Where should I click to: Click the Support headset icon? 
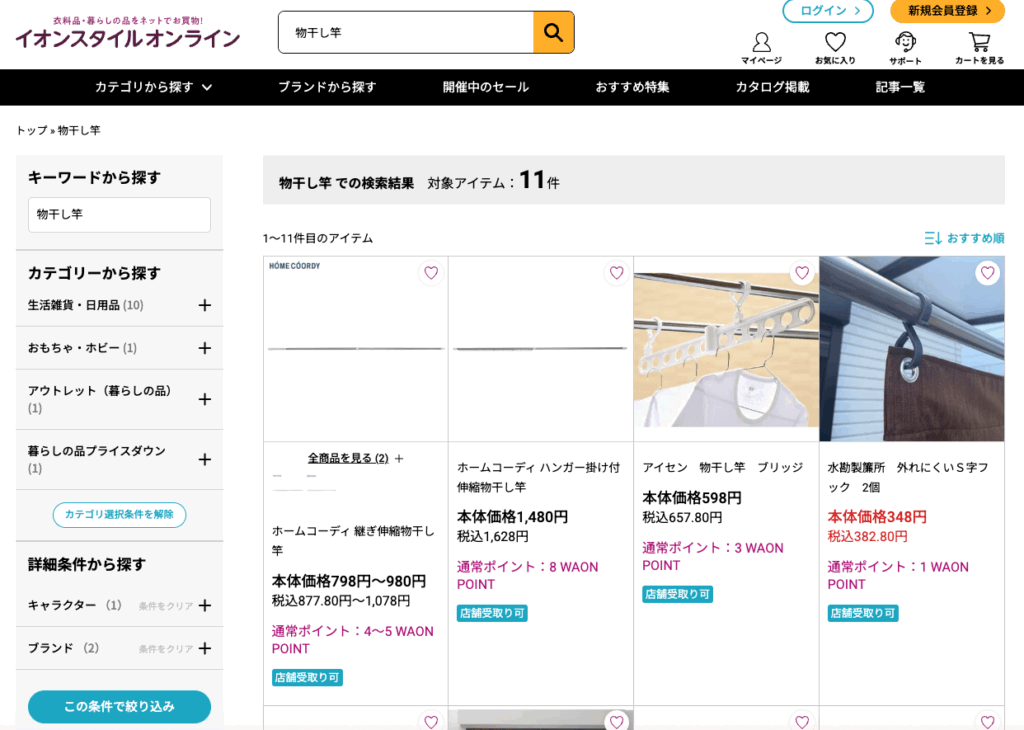coord(905,42)
